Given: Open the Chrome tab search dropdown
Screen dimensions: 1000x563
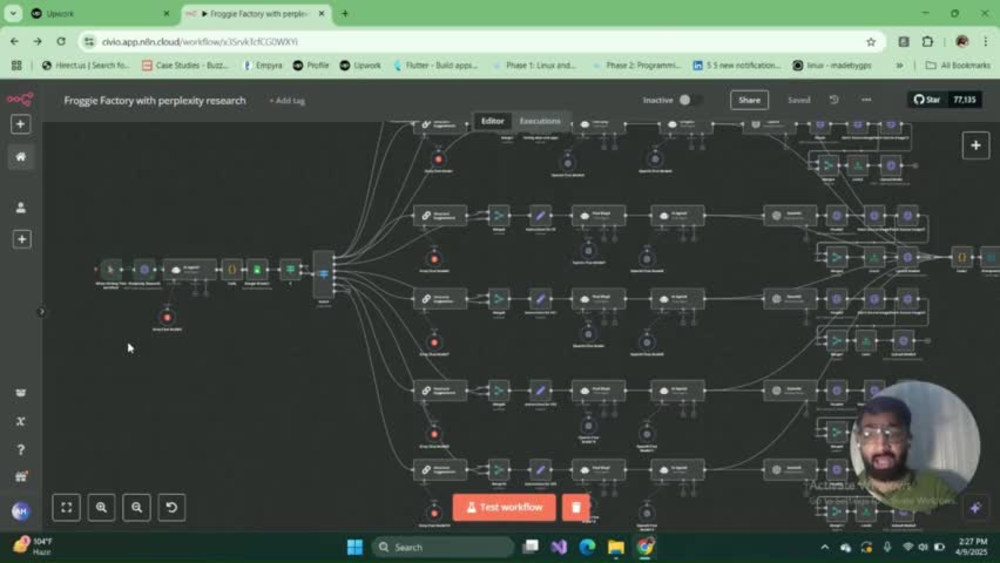Looking at the screenshot, I should click(13, 13).
